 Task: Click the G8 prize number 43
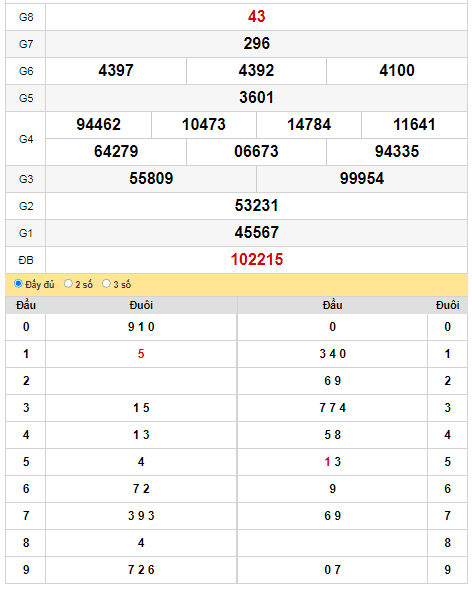point(256,17)
